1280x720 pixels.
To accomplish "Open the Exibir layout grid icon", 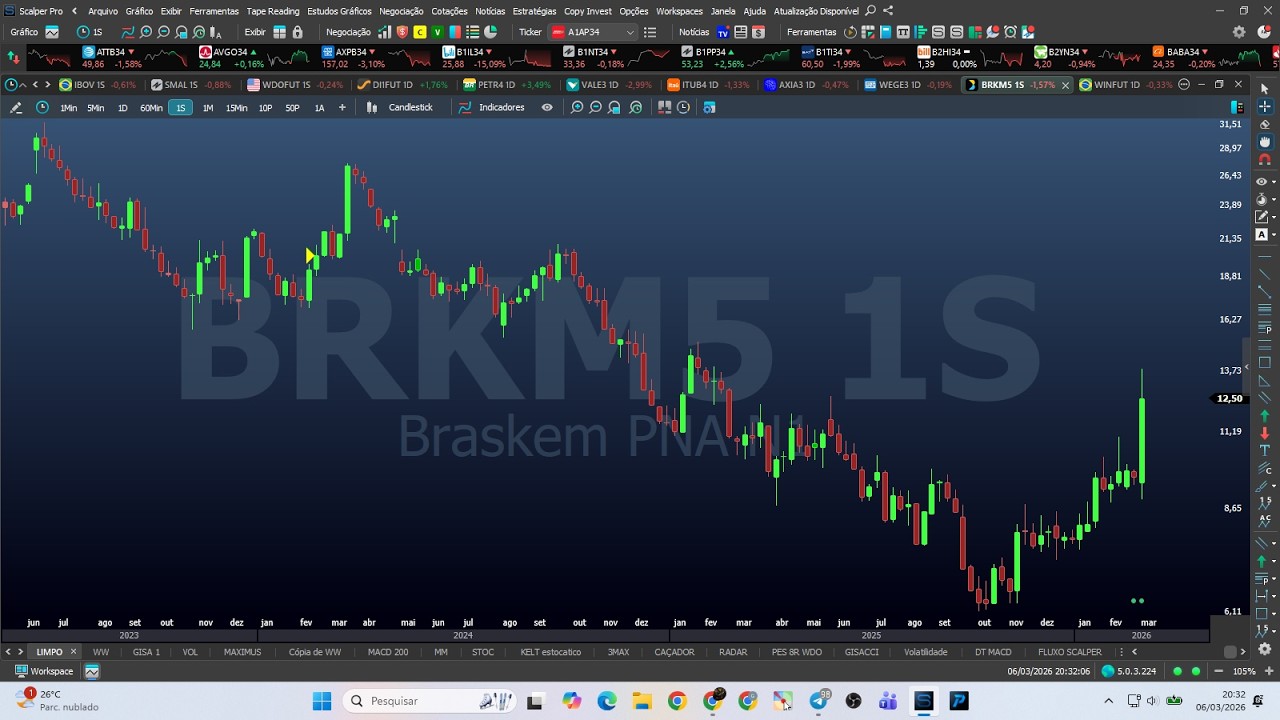I will [279, 32].
